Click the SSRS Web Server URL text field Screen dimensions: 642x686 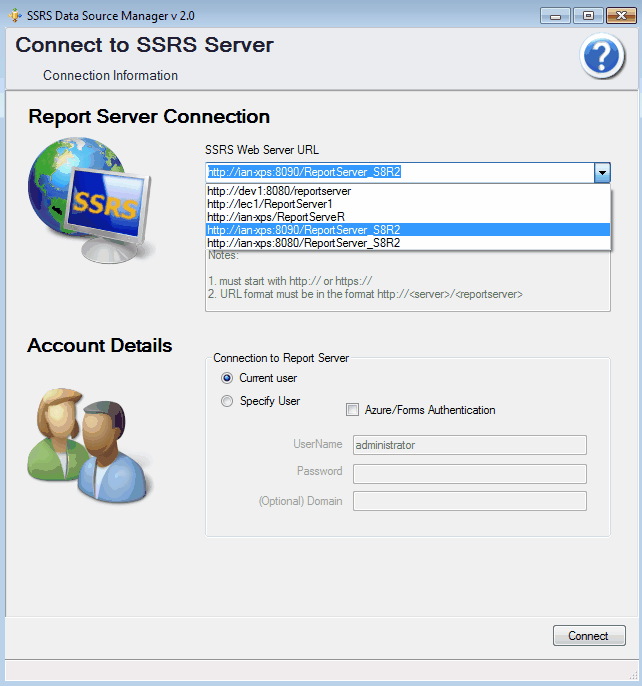click(400, 172)
